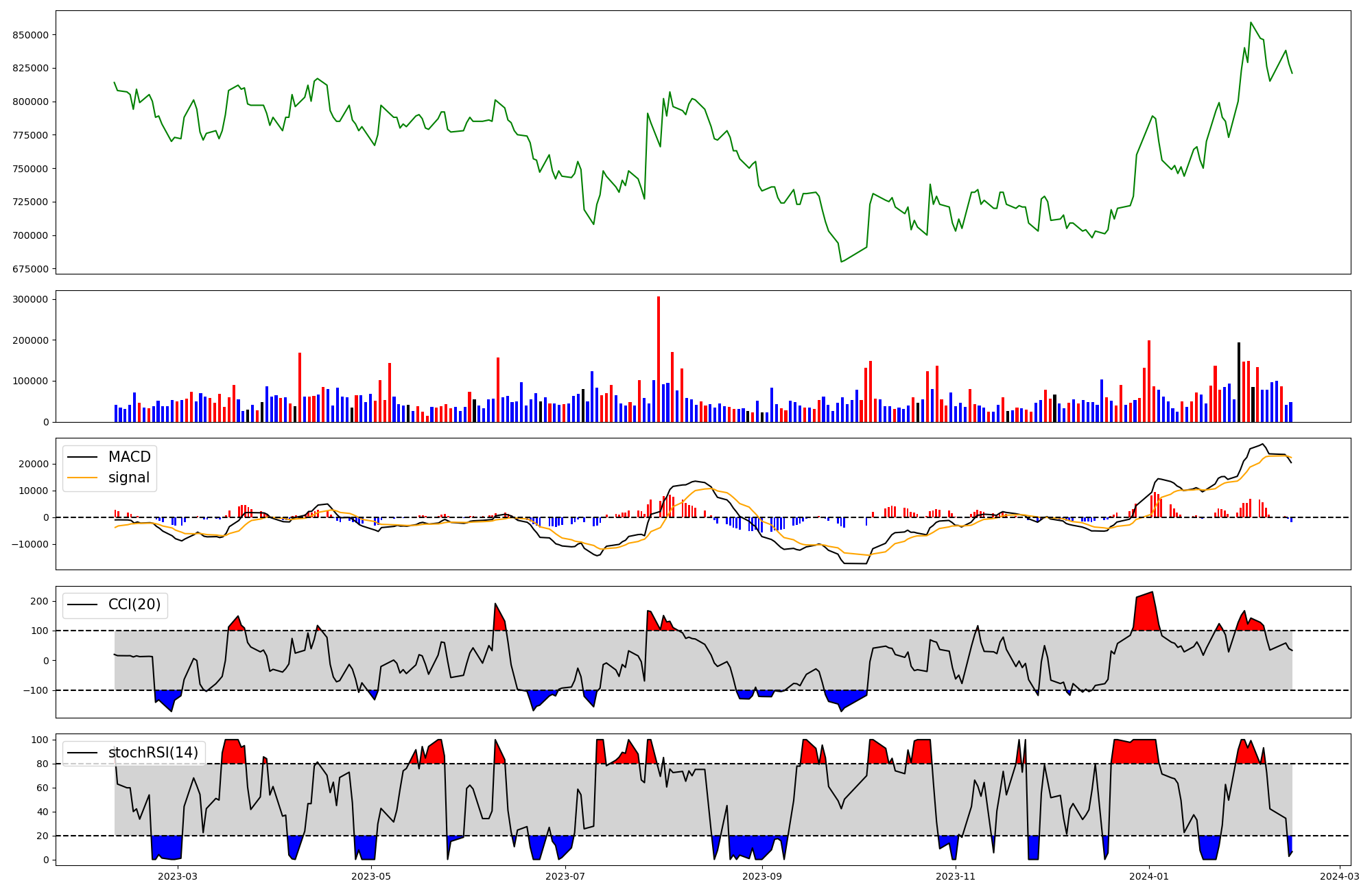Click the 10000 MACD axis label
Screen dimensions: 1372x892
pos(34,491)
